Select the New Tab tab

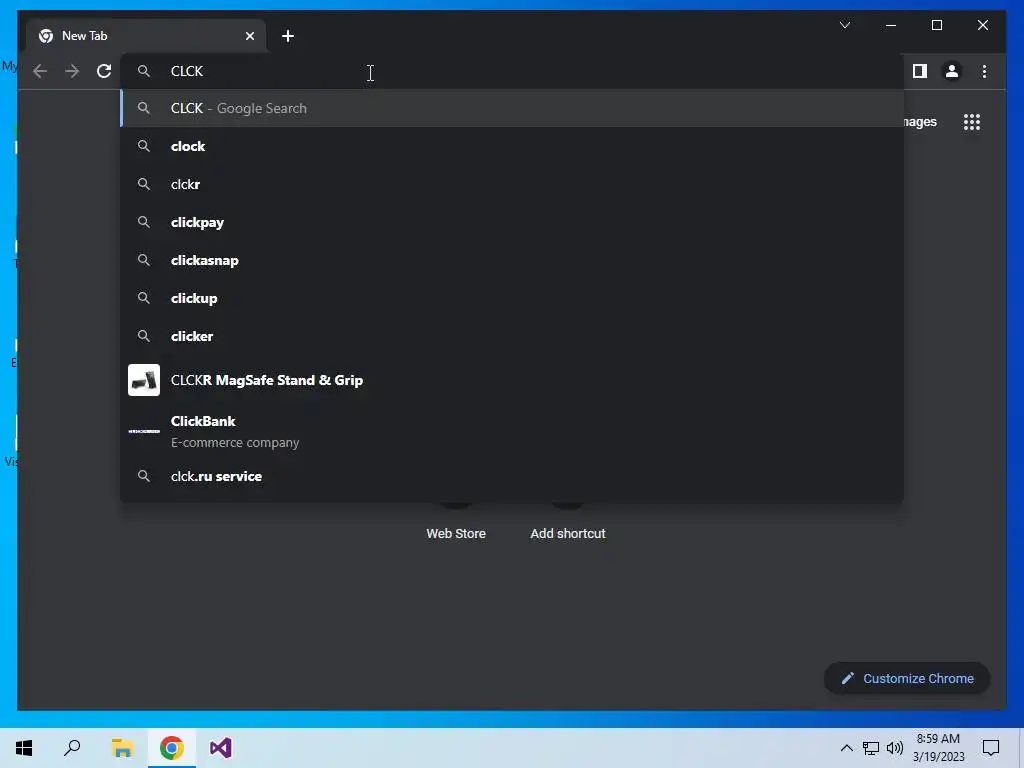pos(146,36)
